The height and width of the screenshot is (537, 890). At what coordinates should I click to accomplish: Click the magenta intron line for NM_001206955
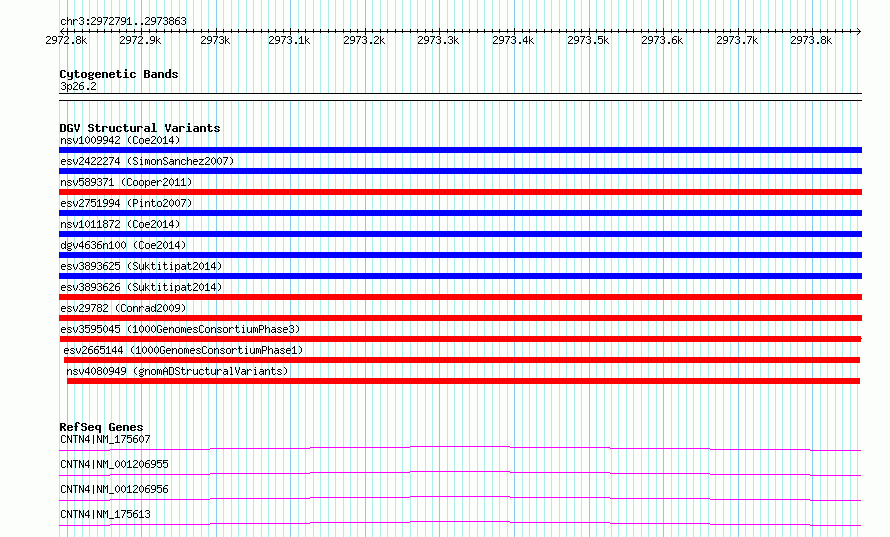tap(460, 473)
